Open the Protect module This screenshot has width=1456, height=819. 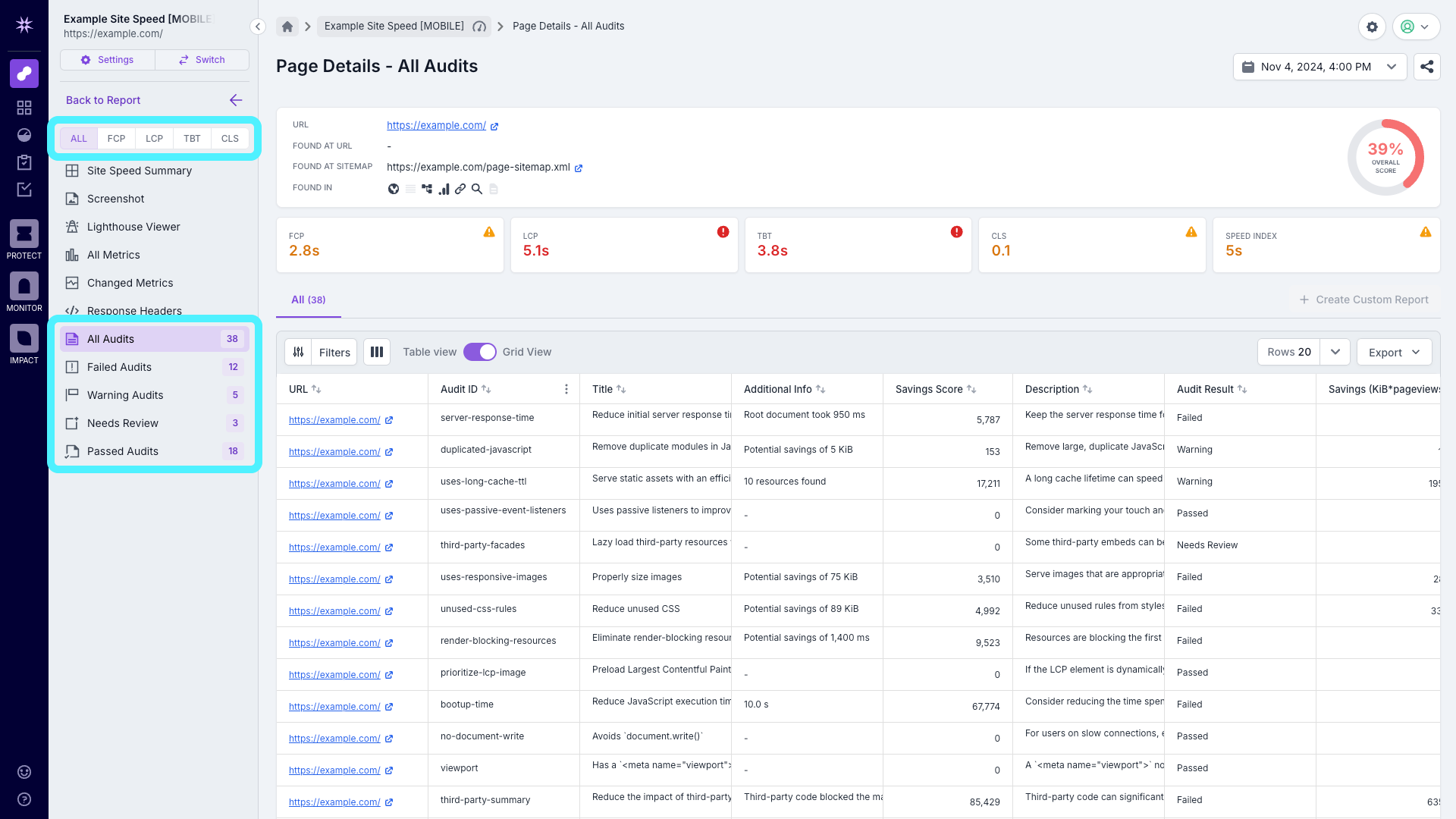tap(24, 240)
